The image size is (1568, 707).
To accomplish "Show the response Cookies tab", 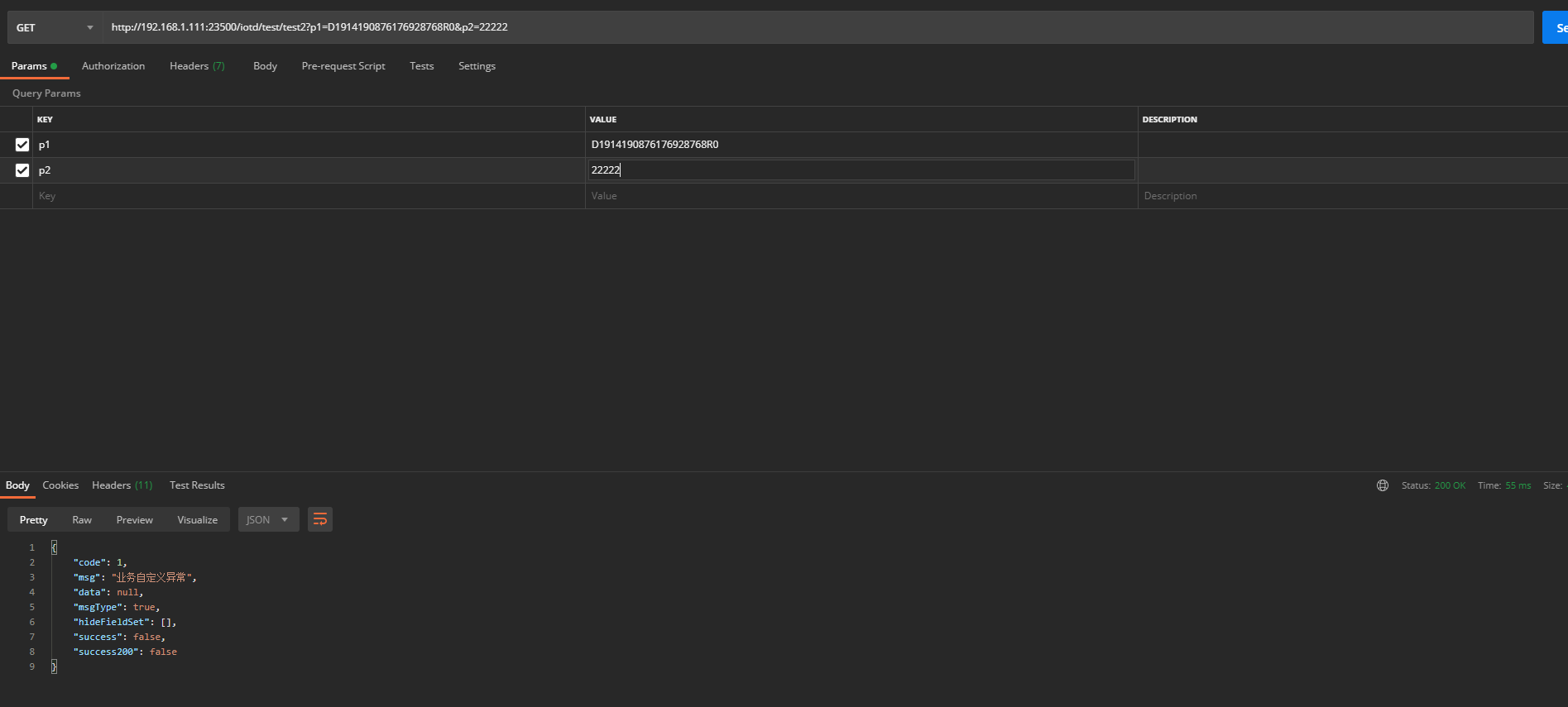I will (60, 485).
